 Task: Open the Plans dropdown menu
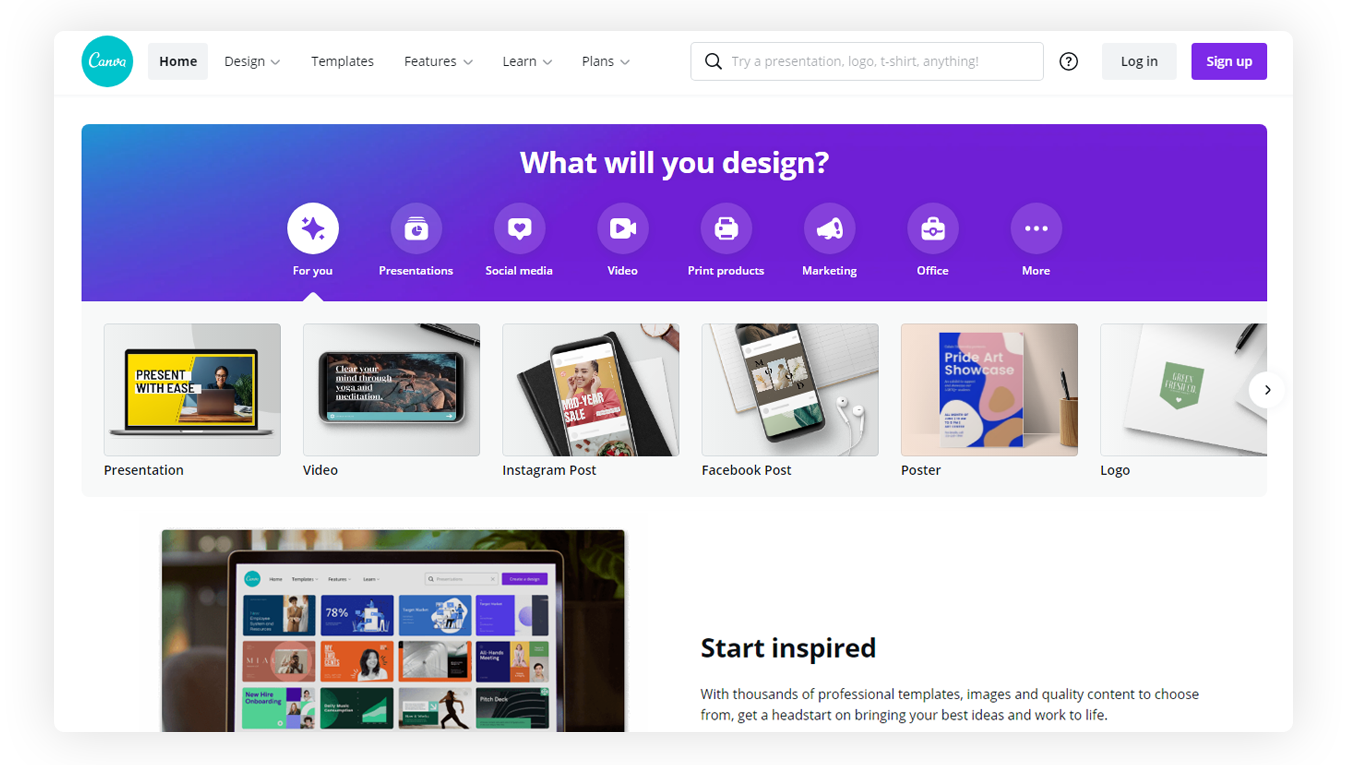(x=606, y=61)
